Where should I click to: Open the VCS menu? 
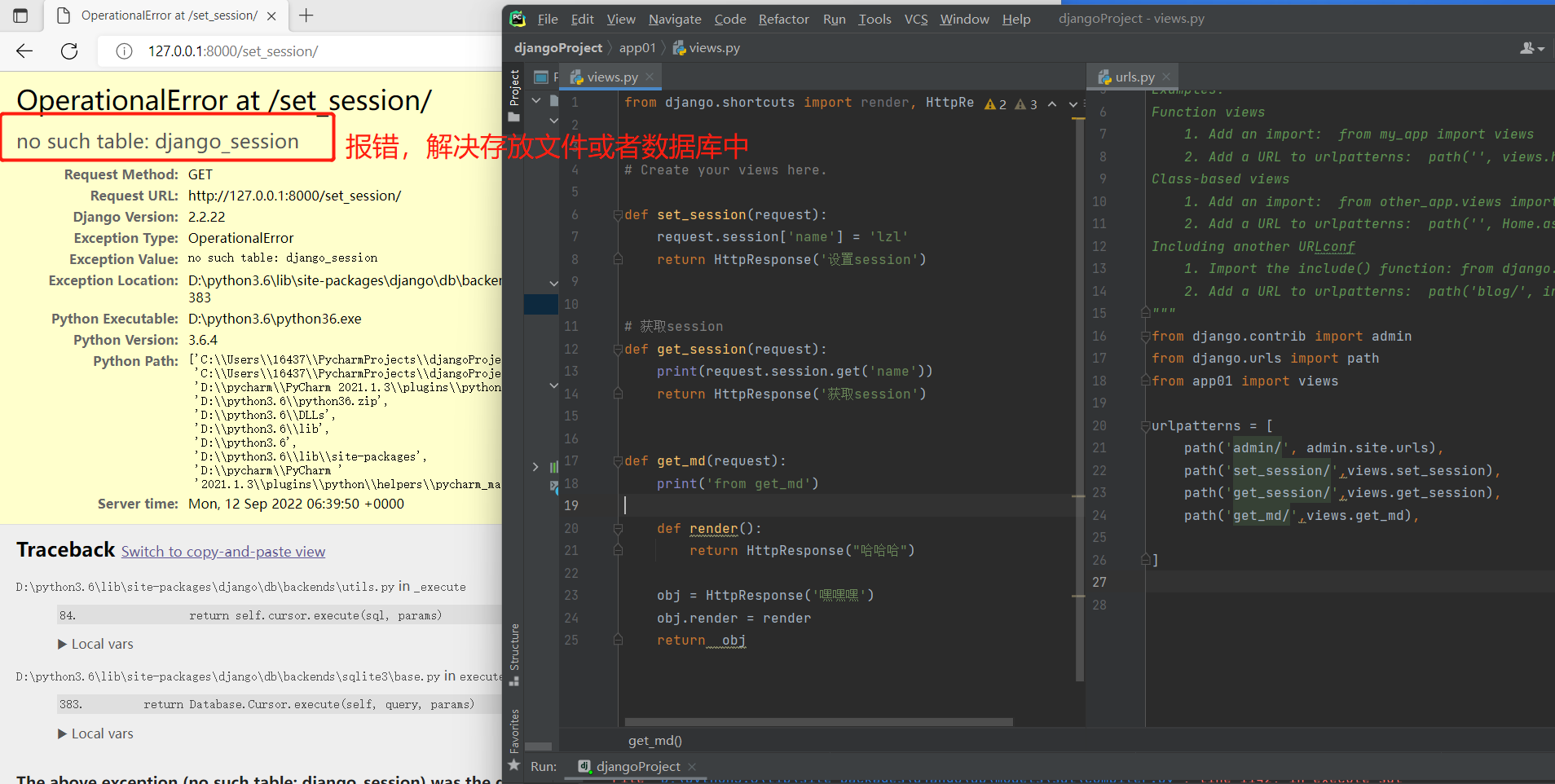(916, 19)
